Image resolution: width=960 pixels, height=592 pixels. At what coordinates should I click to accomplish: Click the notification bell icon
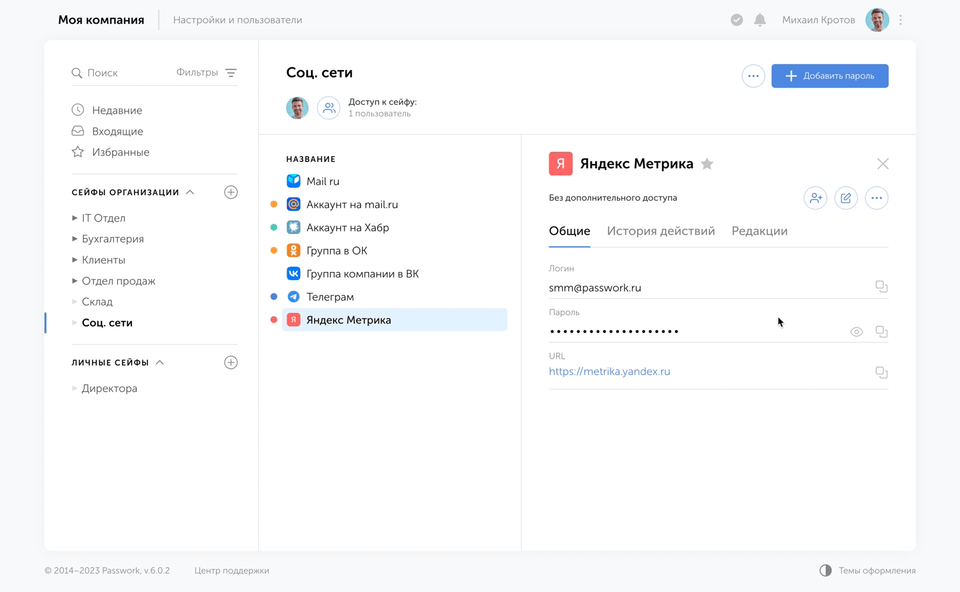click(760, 20)
